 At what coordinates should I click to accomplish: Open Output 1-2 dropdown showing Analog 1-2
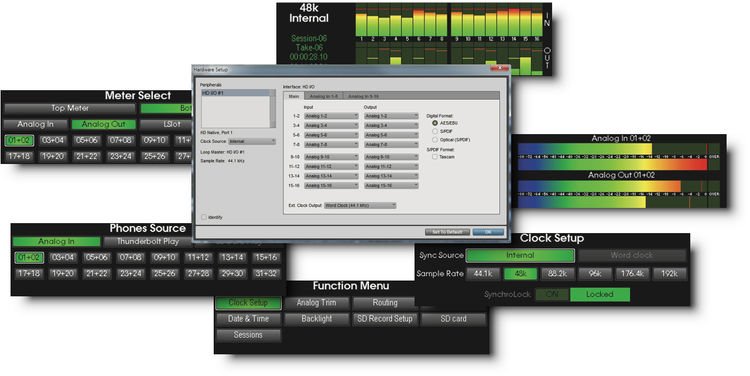pos(391,116)
